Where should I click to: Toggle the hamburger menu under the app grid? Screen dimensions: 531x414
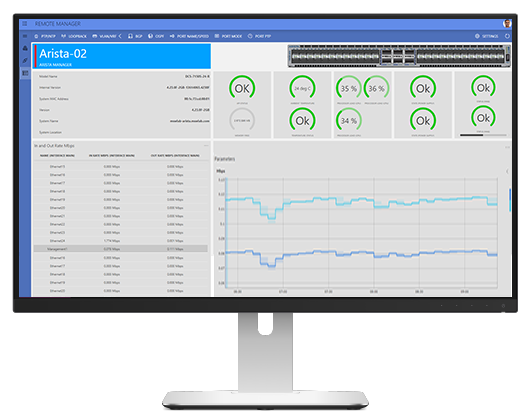click(25, 36)
